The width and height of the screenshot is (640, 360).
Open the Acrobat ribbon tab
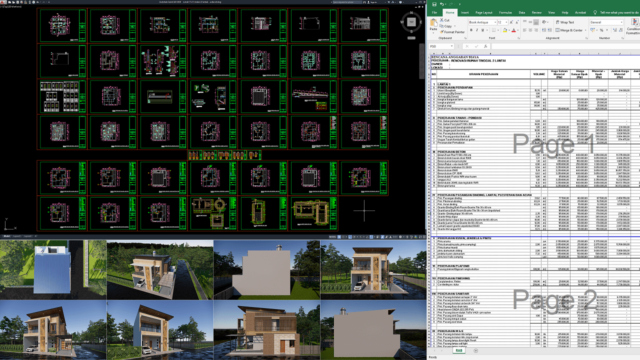tap(581, 13)
